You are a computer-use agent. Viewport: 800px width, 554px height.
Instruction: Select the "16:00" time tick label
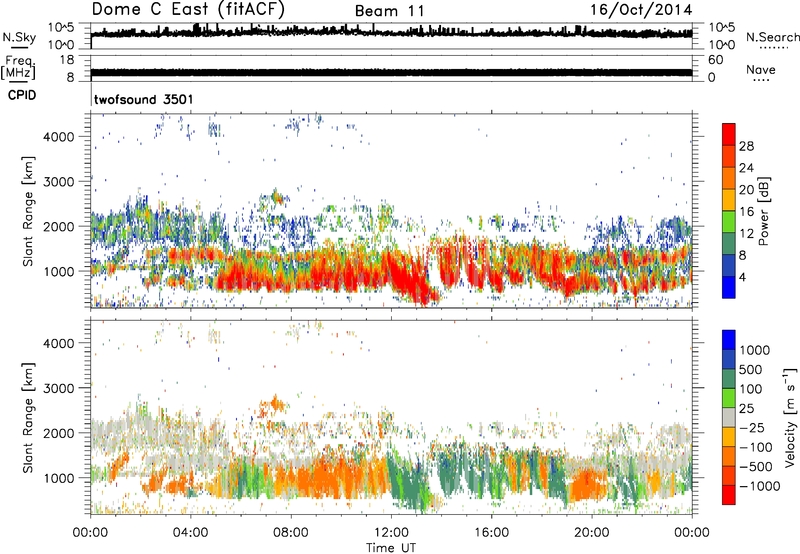pyautogui.click(x=491, y=533)
